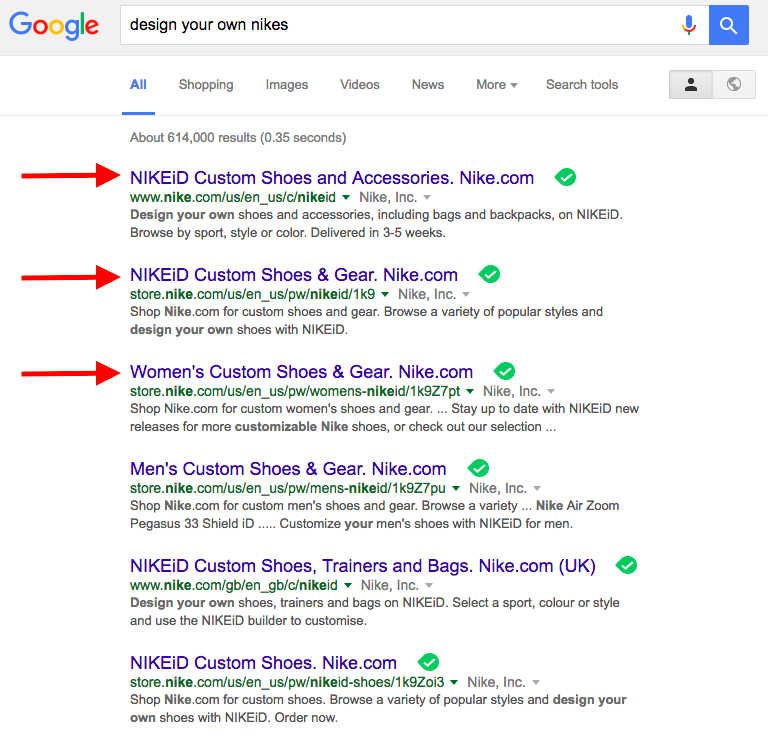Expand green arrow after www.nike.com/us/en_us/c/nikeid
768x741 pixels.
(x=346, y=197)
